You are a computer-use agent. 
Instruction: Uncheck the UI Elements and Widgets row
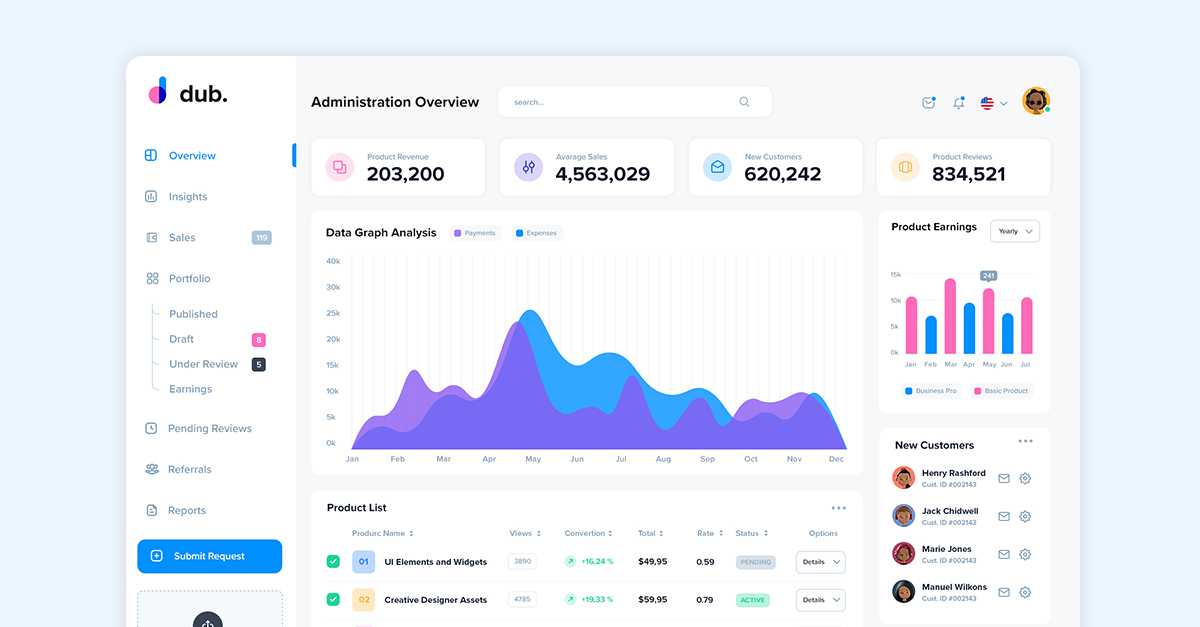(333, 562)
